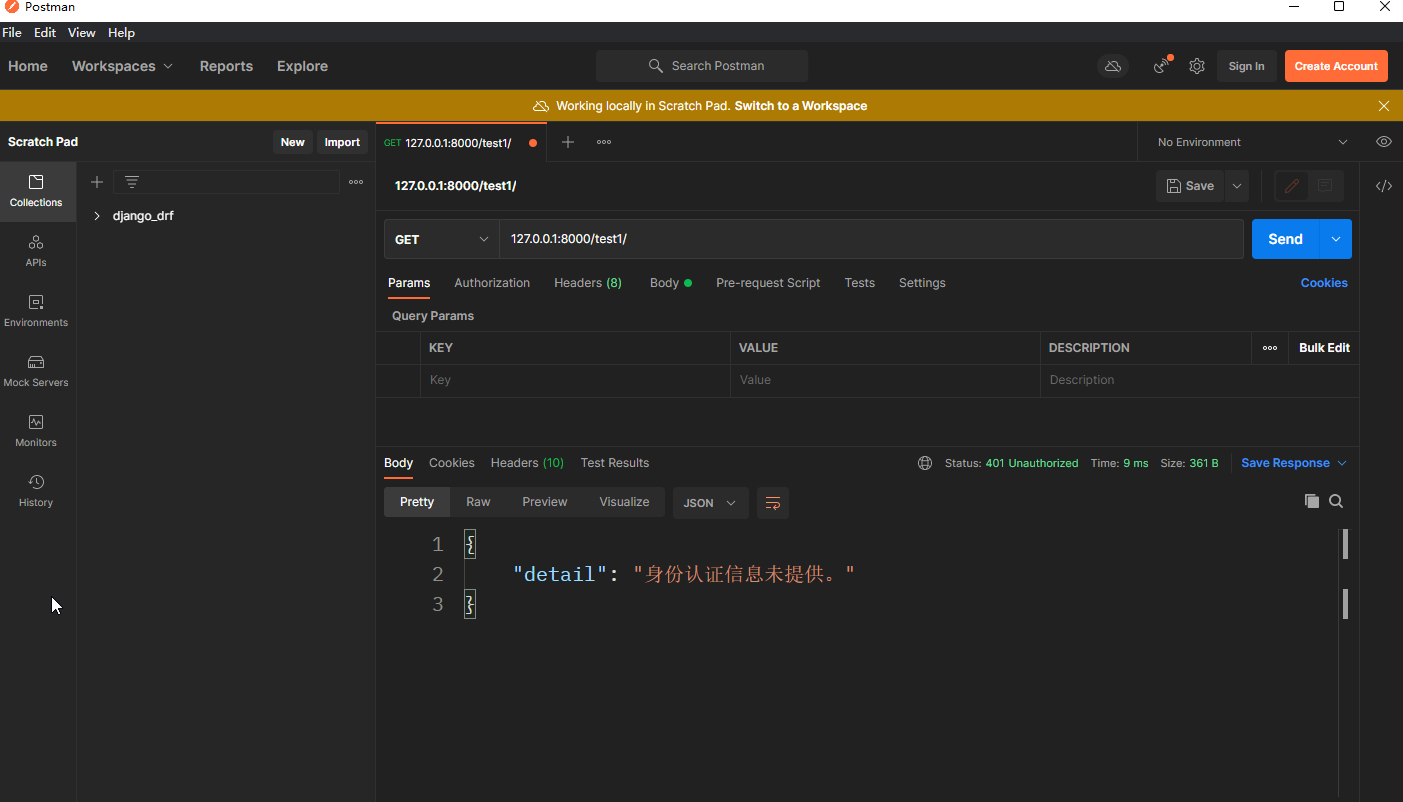Open the GET method dropdown
Screen dimensions: 1403x802
[442, 239]
